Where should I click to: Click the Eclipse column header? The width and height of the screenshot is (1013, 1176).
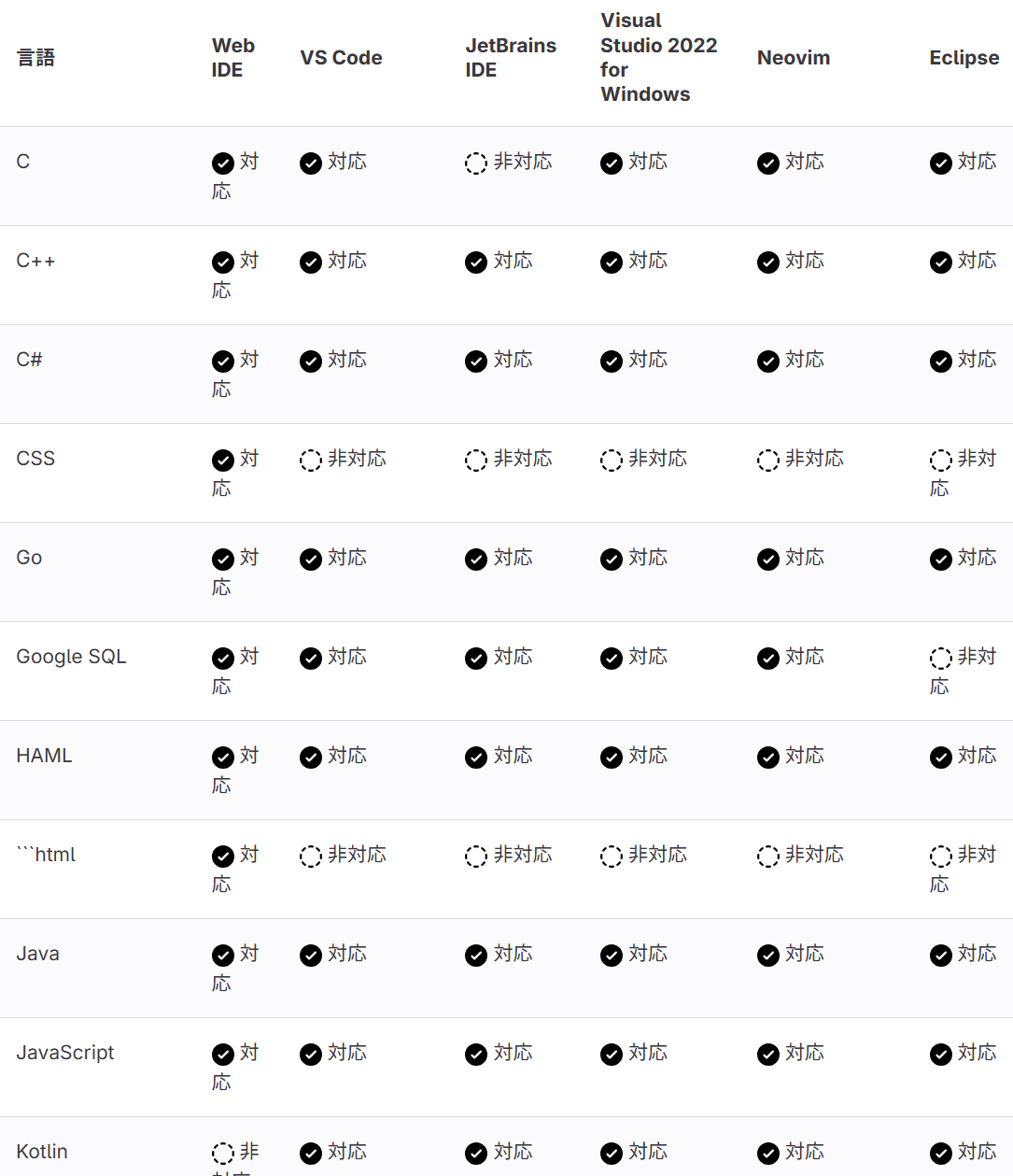(x=964, y=58)
